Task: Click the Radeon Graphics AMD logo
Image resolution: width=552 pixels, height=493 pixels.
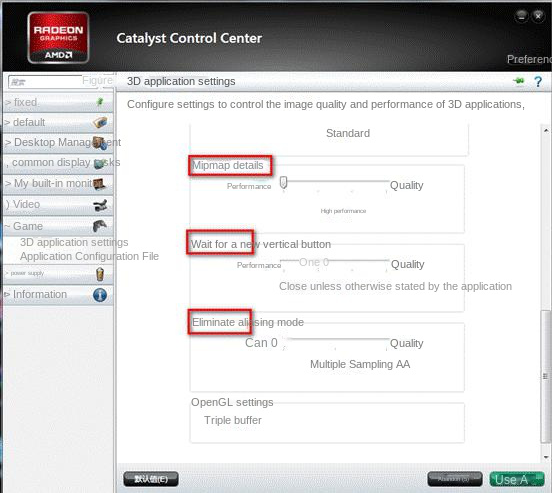Action: [58, 37]
